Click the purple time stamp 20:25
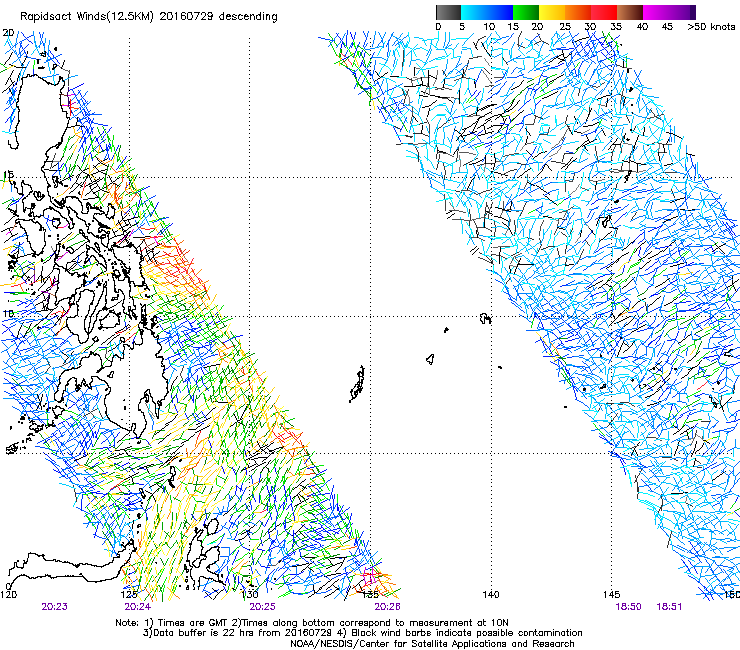This screenshot has width=740, height=650. point(262,607)
